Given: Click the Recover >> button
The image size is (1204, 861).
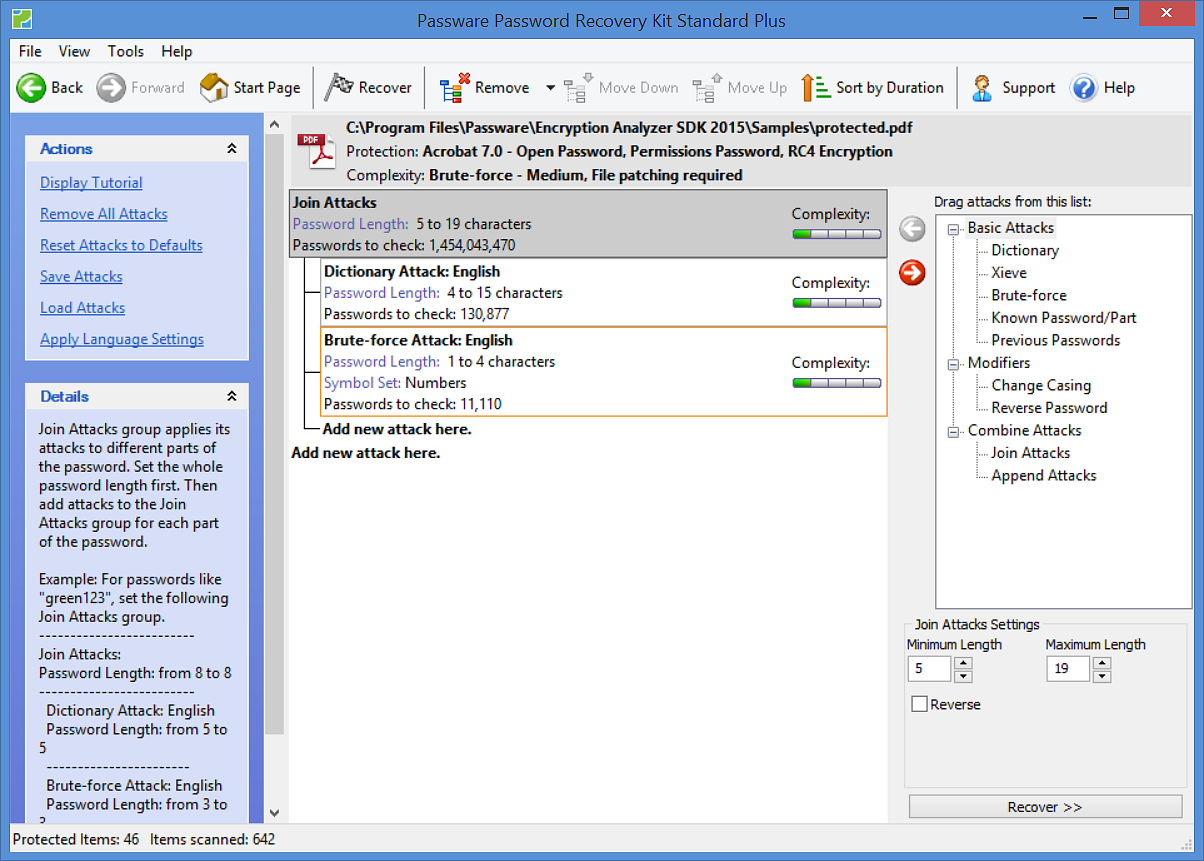Looking at the screenshot, I should pyautogui.click(x=1045, y=807).
